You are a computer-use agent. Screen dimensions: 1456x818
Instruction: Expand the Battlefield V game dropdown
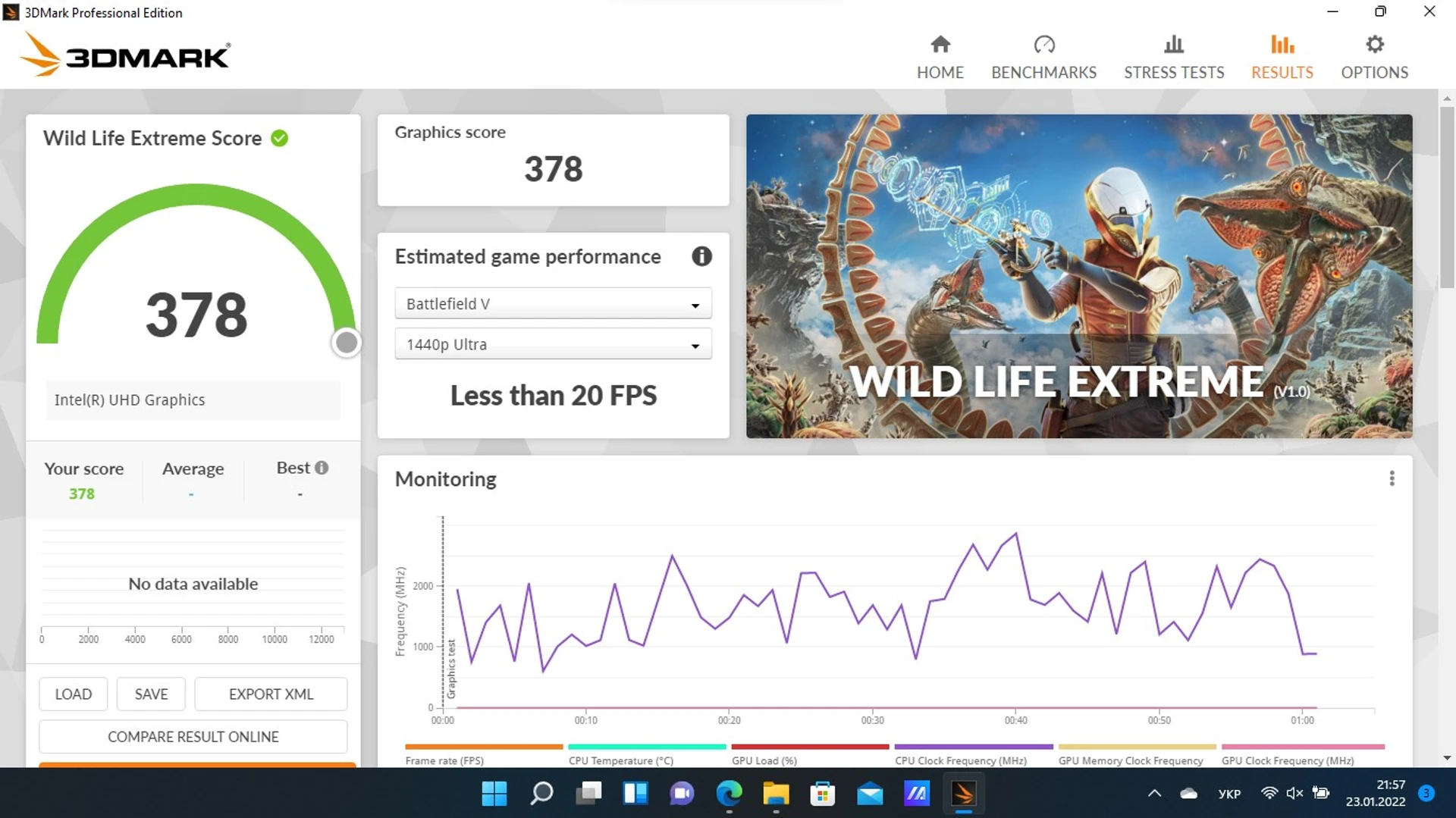point(553,304)
